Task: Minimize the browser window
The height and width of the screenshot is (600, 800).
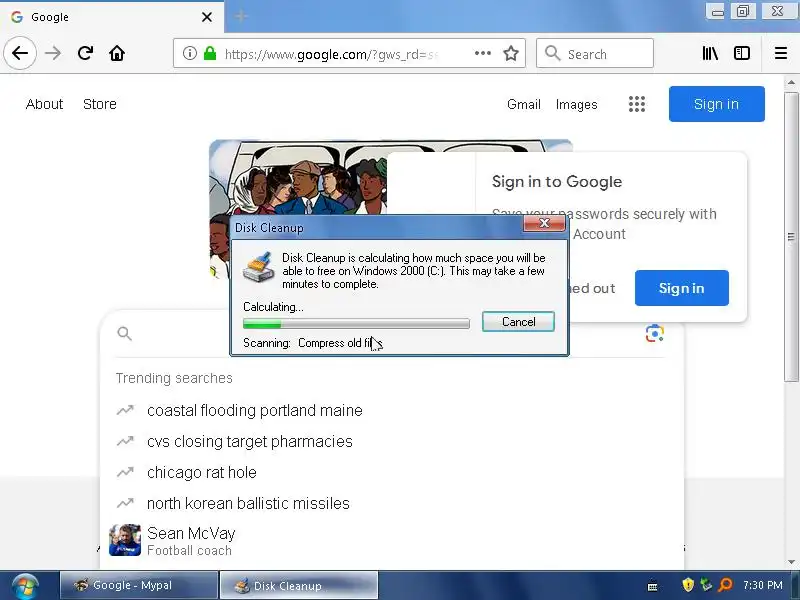Action: 717,12
